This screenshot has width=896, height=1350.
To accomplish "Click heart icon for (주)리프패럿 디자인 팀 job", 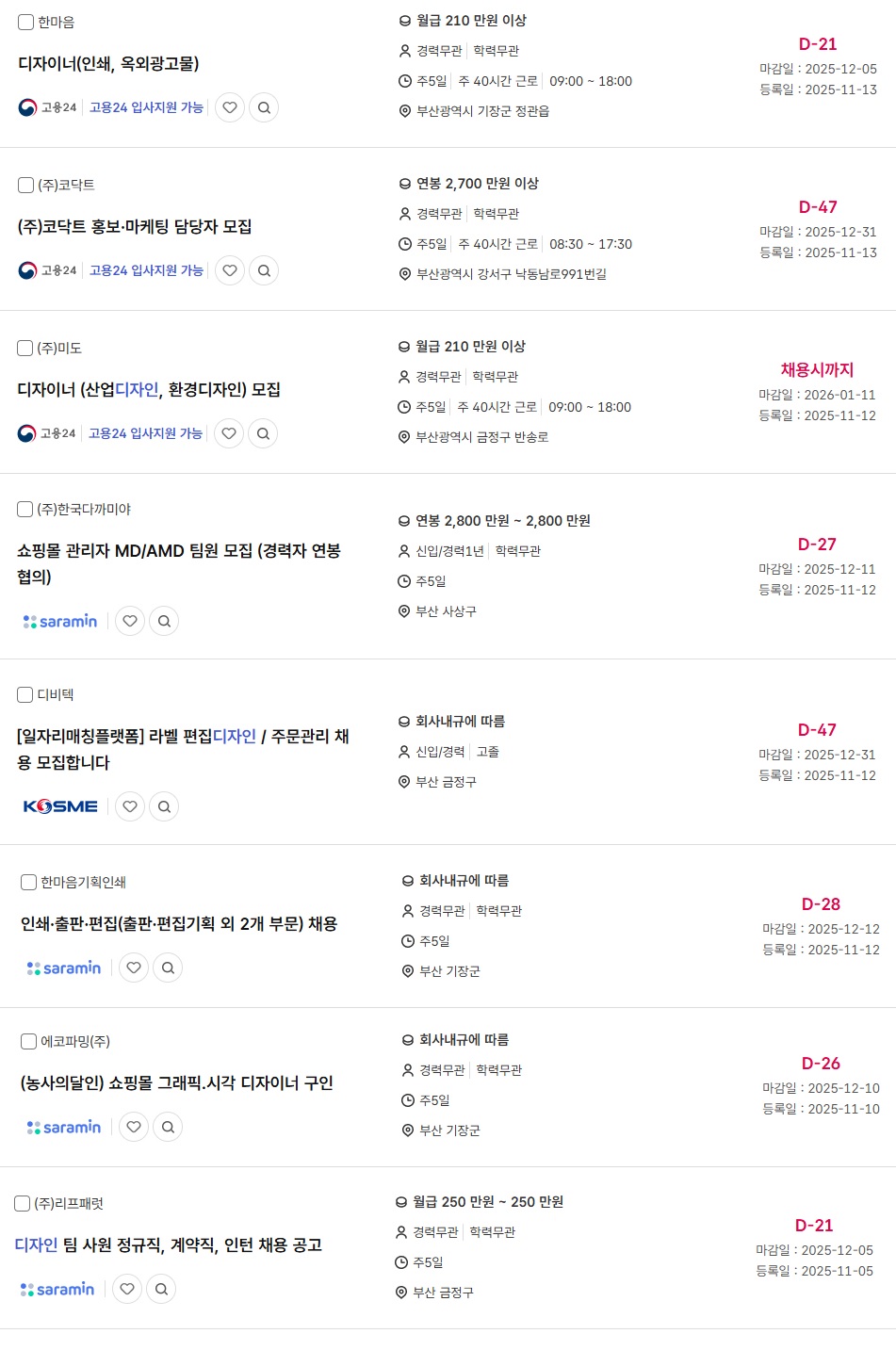I will (x=127, y=1289).
